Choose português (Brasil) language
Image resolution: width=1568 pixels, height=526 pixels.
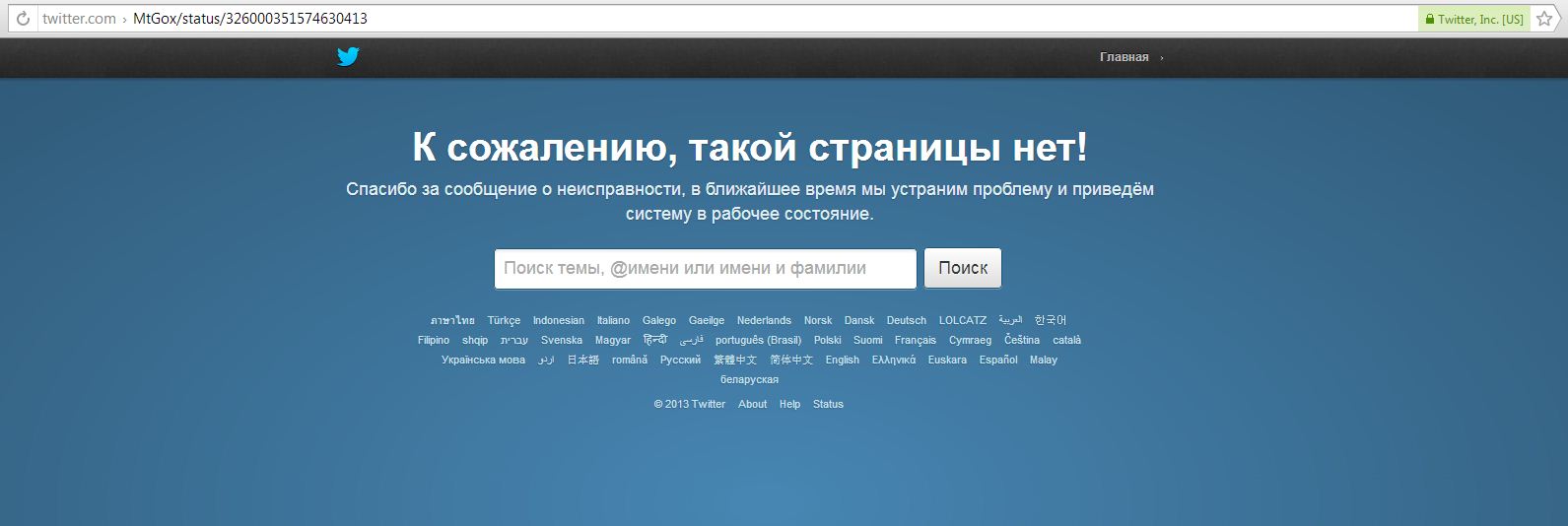[759, 340]
